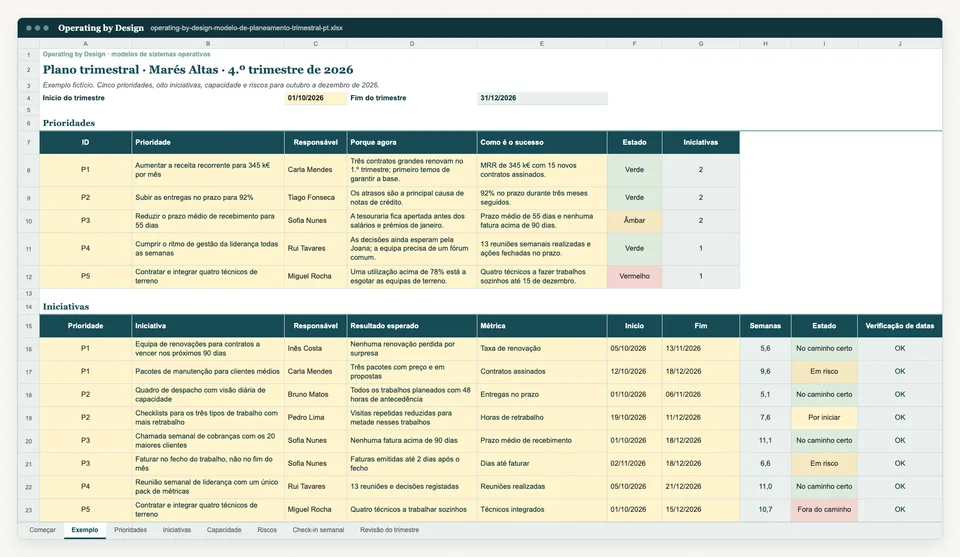Select column J header
The image size is (960, 557).
900,43
